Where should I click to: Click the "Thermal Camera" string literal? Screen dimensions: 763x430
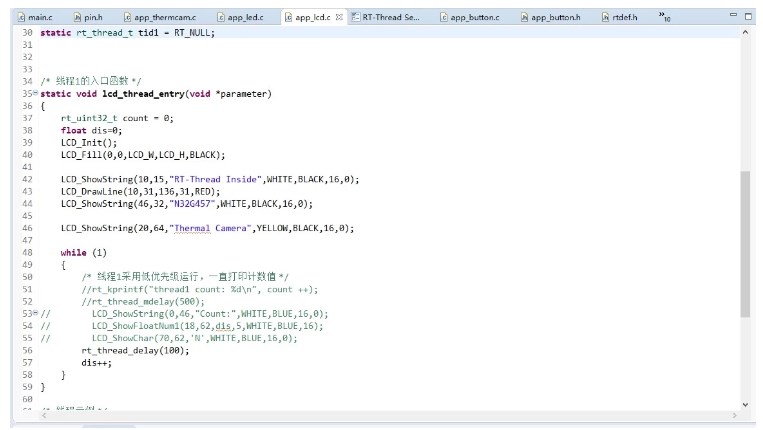pyautogui.click(x=210, y=228)
